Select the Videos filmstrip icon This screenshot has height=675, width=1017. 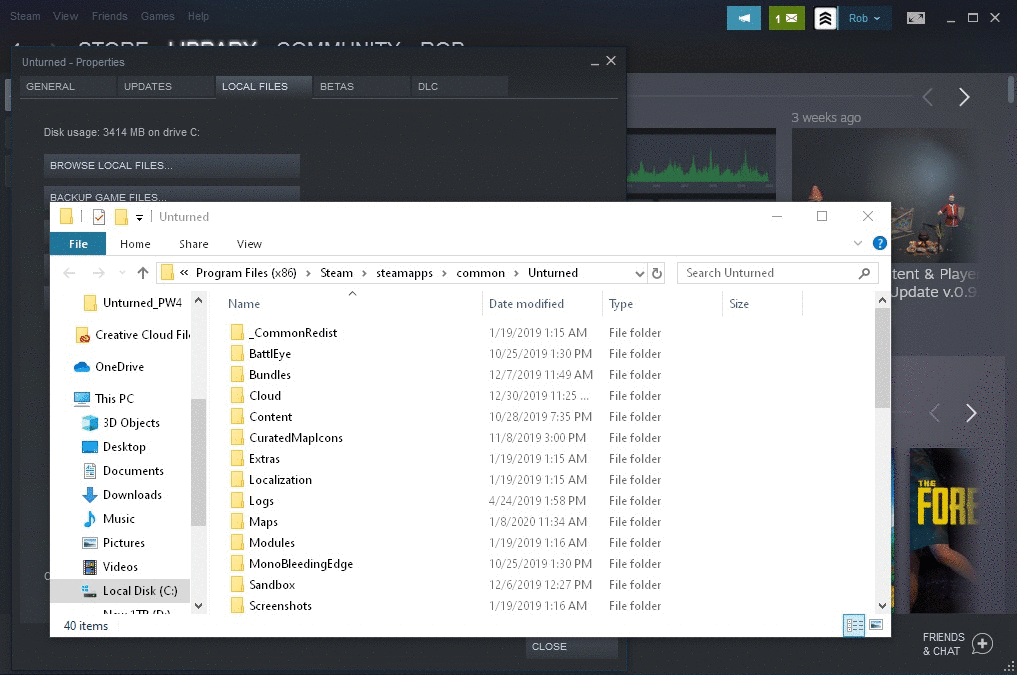coord(90,567)
